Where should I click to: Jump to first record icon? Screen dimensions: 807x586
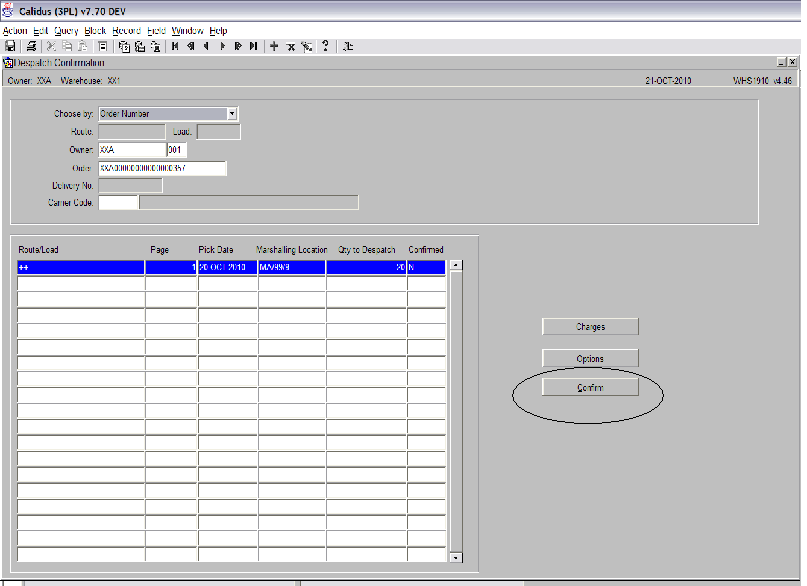coord(175,46)
